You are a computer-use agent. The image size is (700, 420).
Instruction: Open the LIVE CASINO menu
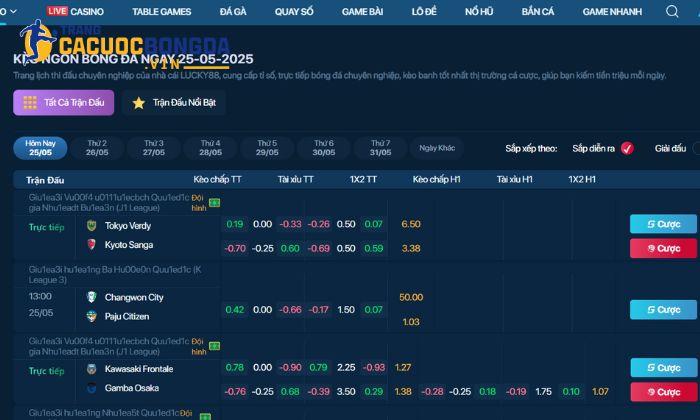pos(90,12)
